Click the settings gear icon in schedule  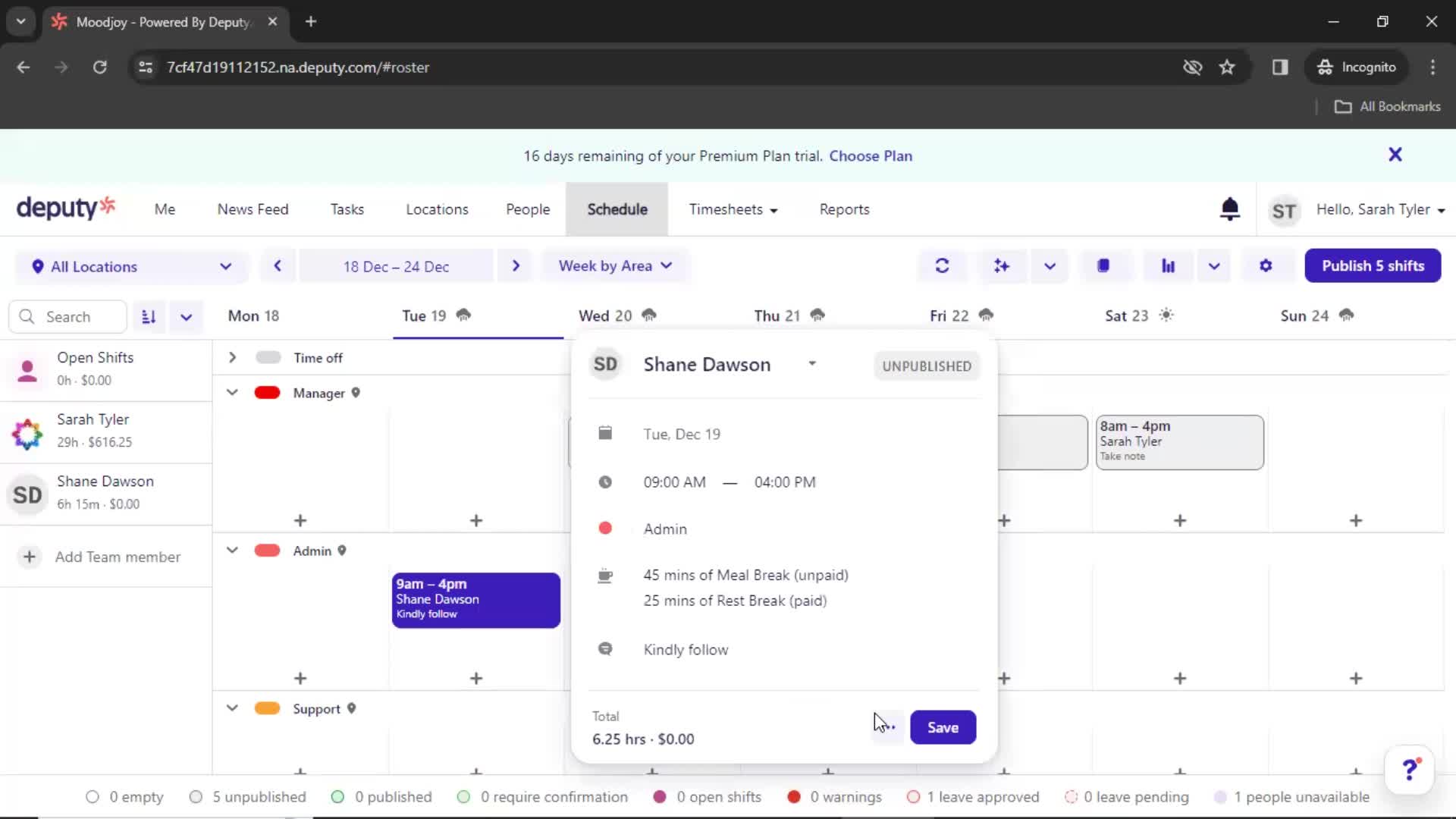tap(1264, 266)
